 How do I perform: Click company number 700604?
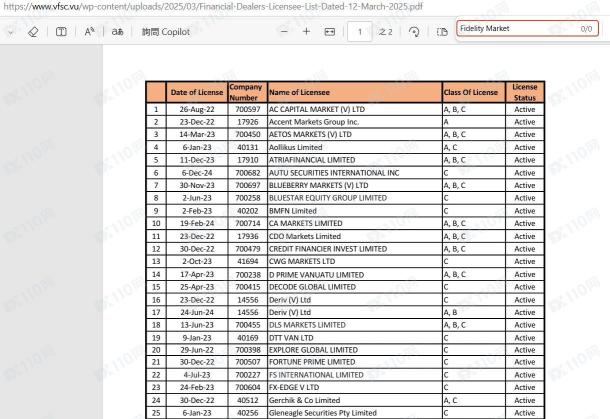(x=248, y=387)
